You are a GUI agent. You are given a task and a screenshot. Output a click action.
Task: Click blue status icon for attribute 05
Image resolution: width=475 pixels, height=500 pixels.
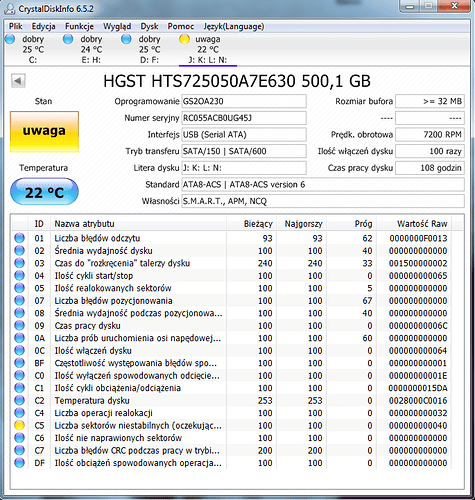(19, 288)
